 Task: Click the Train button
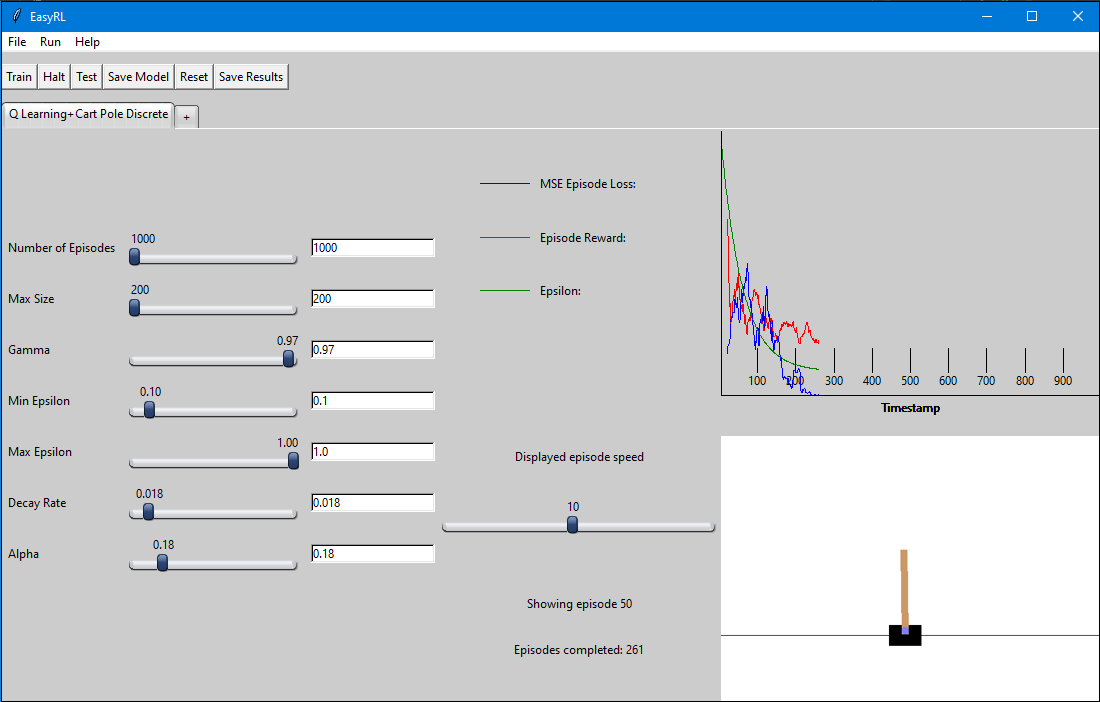19,77
